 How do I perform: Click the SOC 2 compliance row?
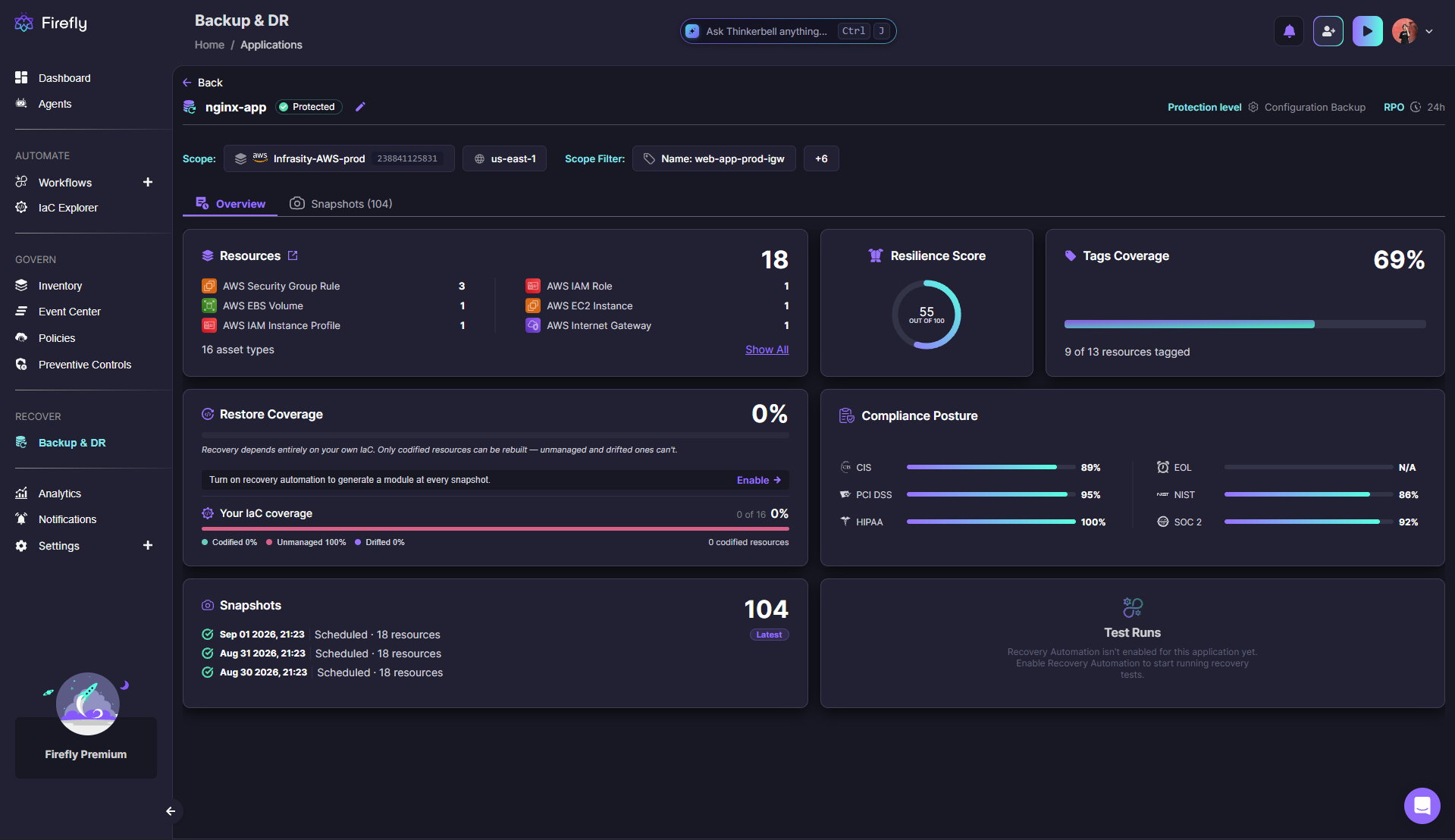1287,522
